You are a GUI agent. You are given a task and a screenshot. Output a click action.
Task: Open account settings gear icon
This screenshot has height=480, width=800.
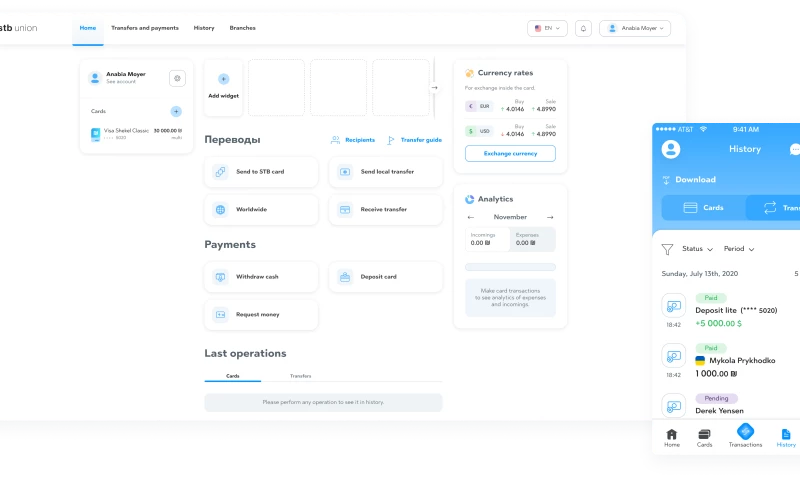point(177,79)
